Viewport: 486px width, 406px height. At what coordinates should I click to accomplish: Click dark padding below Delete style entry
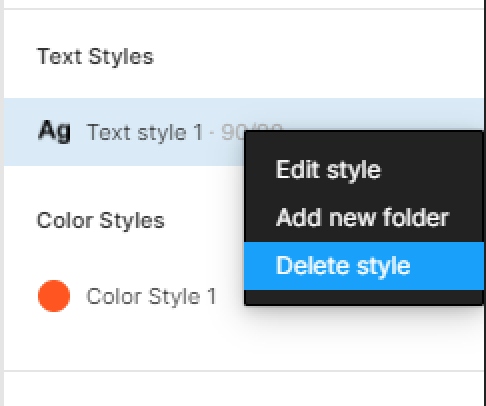coord(364,297)
